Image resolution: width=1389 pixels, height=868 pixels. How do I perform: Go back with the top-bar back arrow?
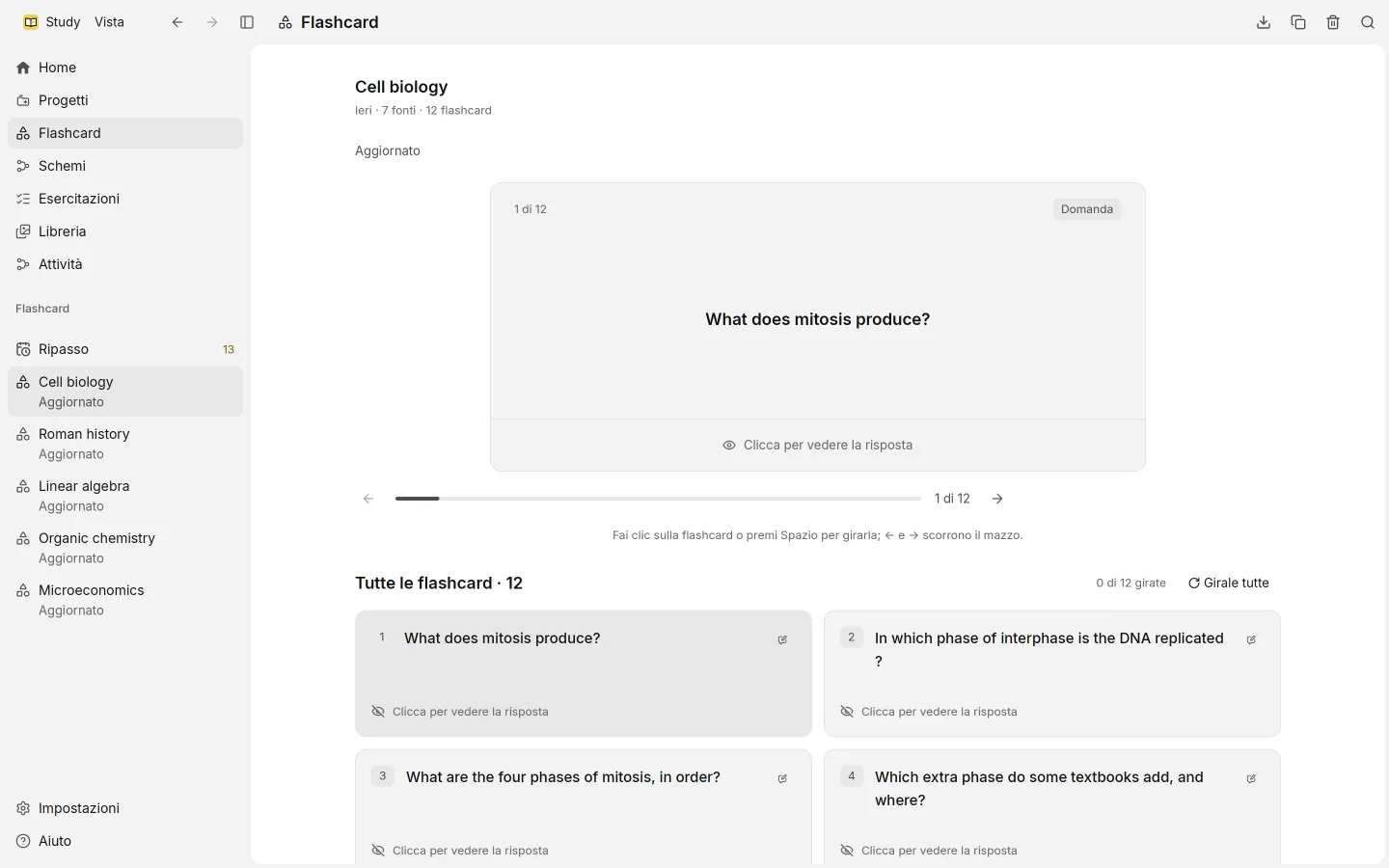177,22
